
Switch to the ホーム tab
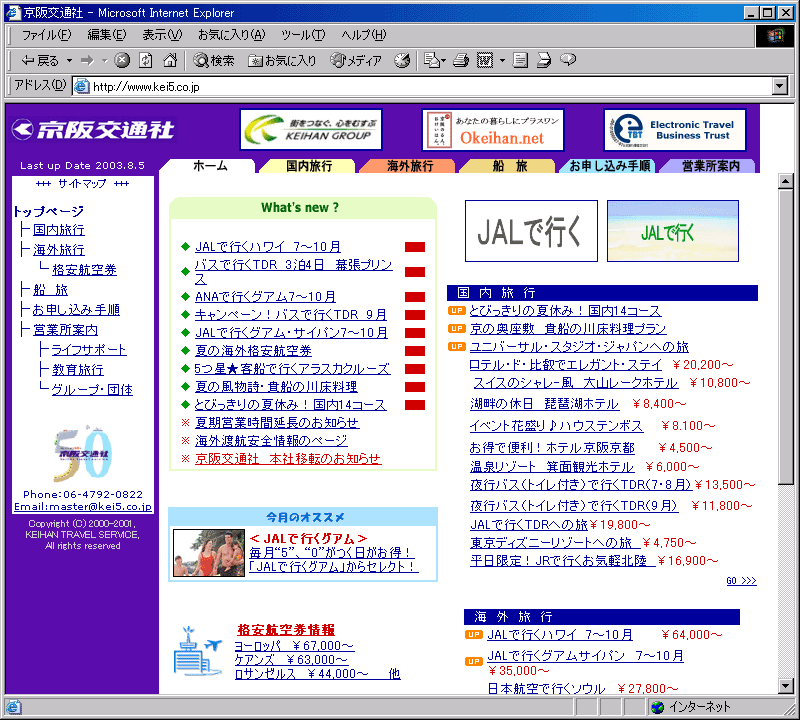point(210,166)
